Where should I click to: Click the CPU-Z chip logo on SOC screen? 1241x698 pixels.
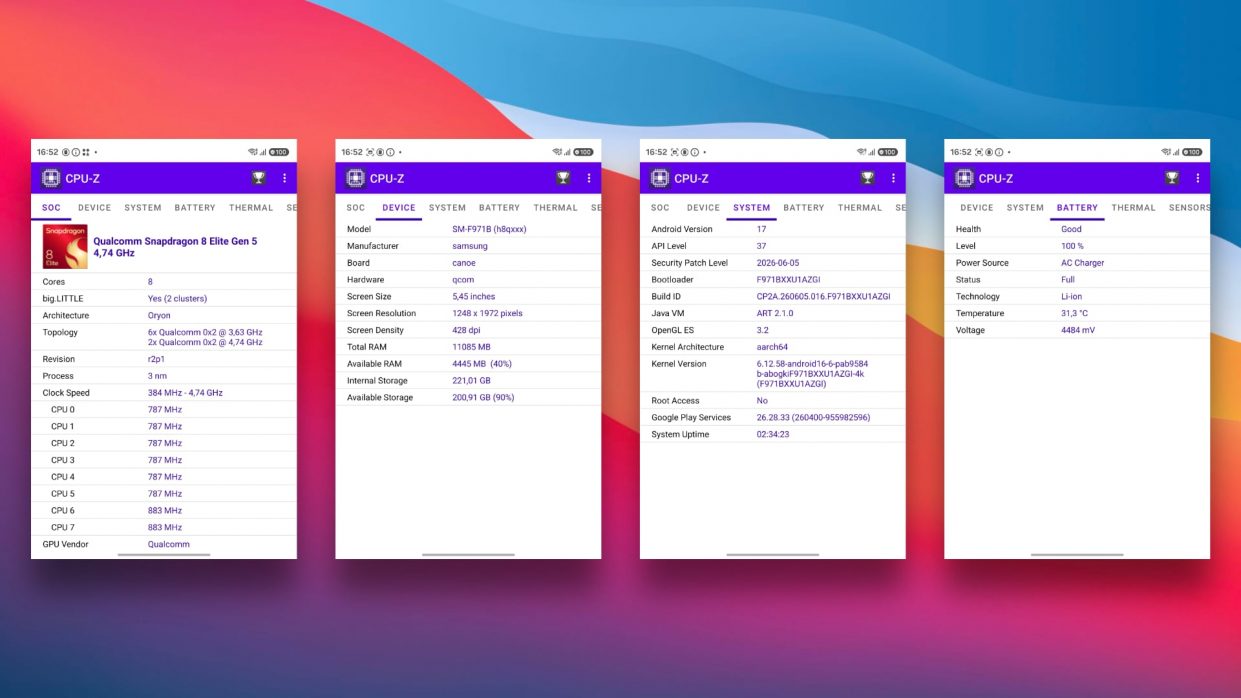tap(51, 178)
